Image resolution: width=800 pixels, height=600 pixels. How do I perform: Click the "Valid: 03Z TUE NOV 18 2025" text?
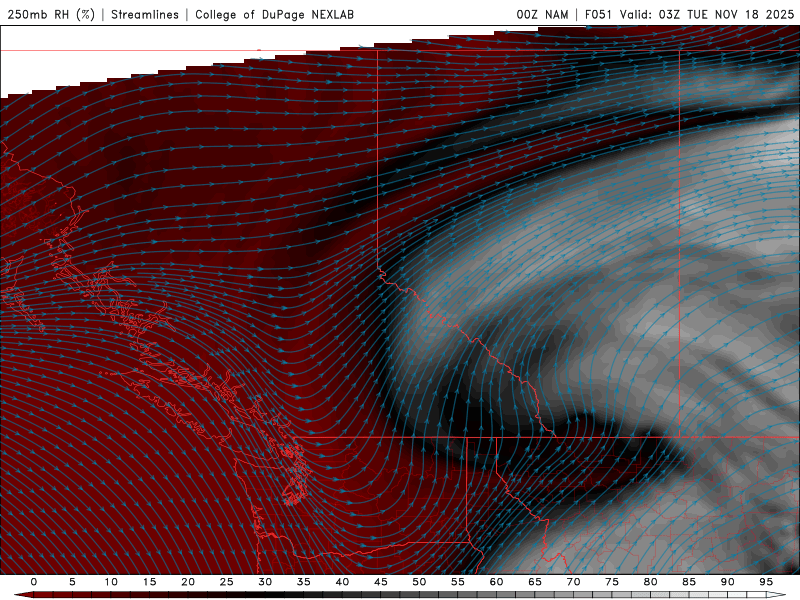(707, 15)
